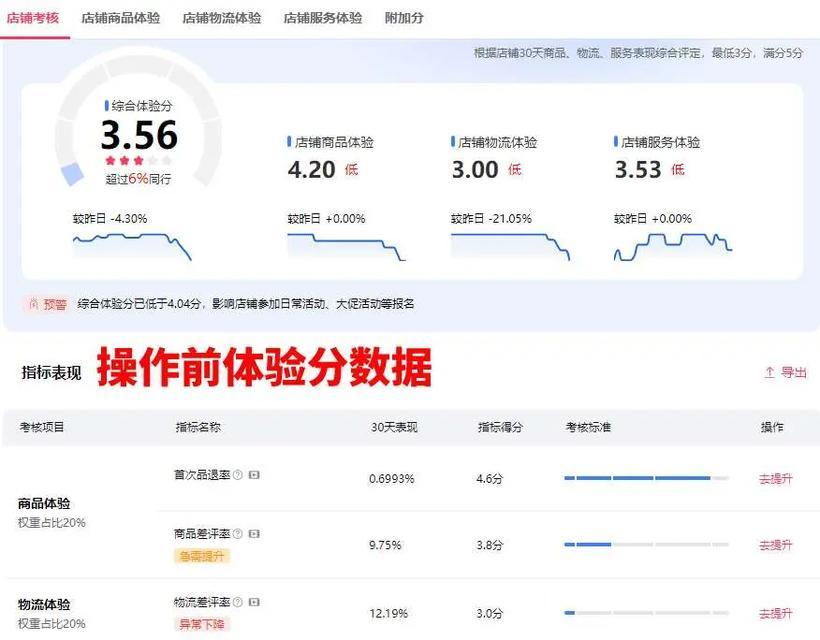Click the 首次品退率 score progress bar

(646, 478)
